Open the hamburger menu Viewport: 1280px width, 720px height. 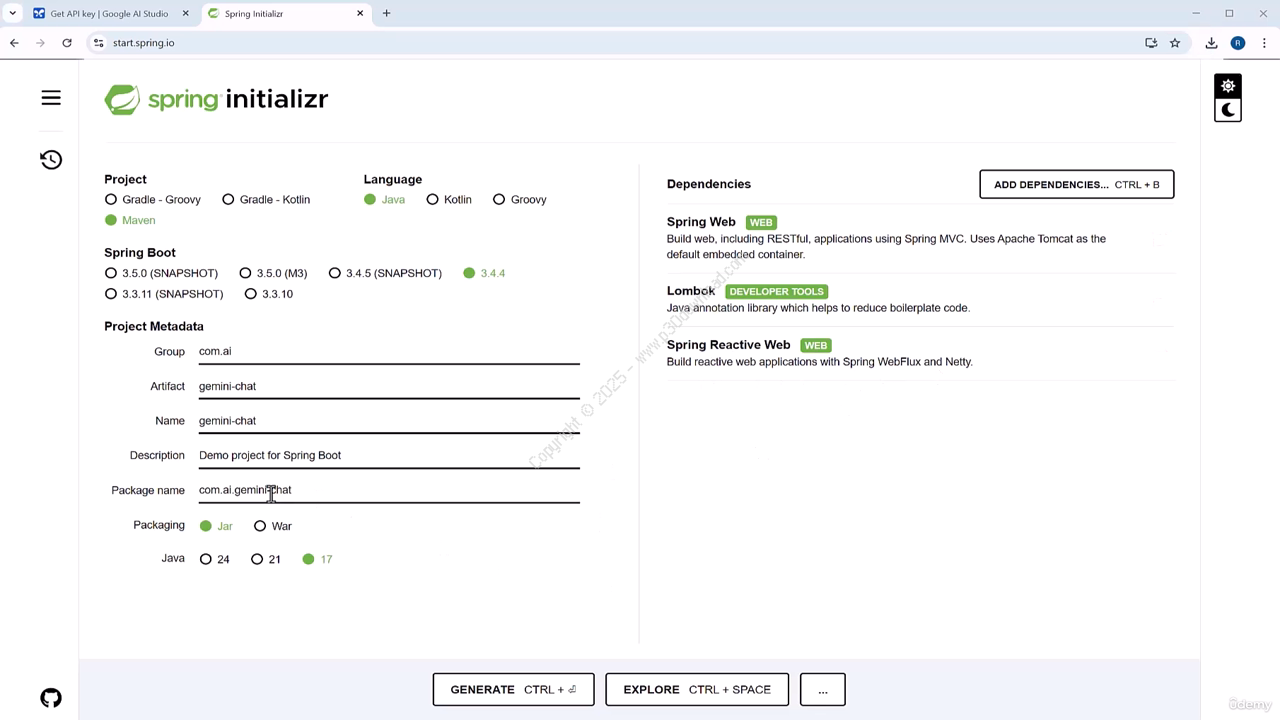tap(51, 98)
